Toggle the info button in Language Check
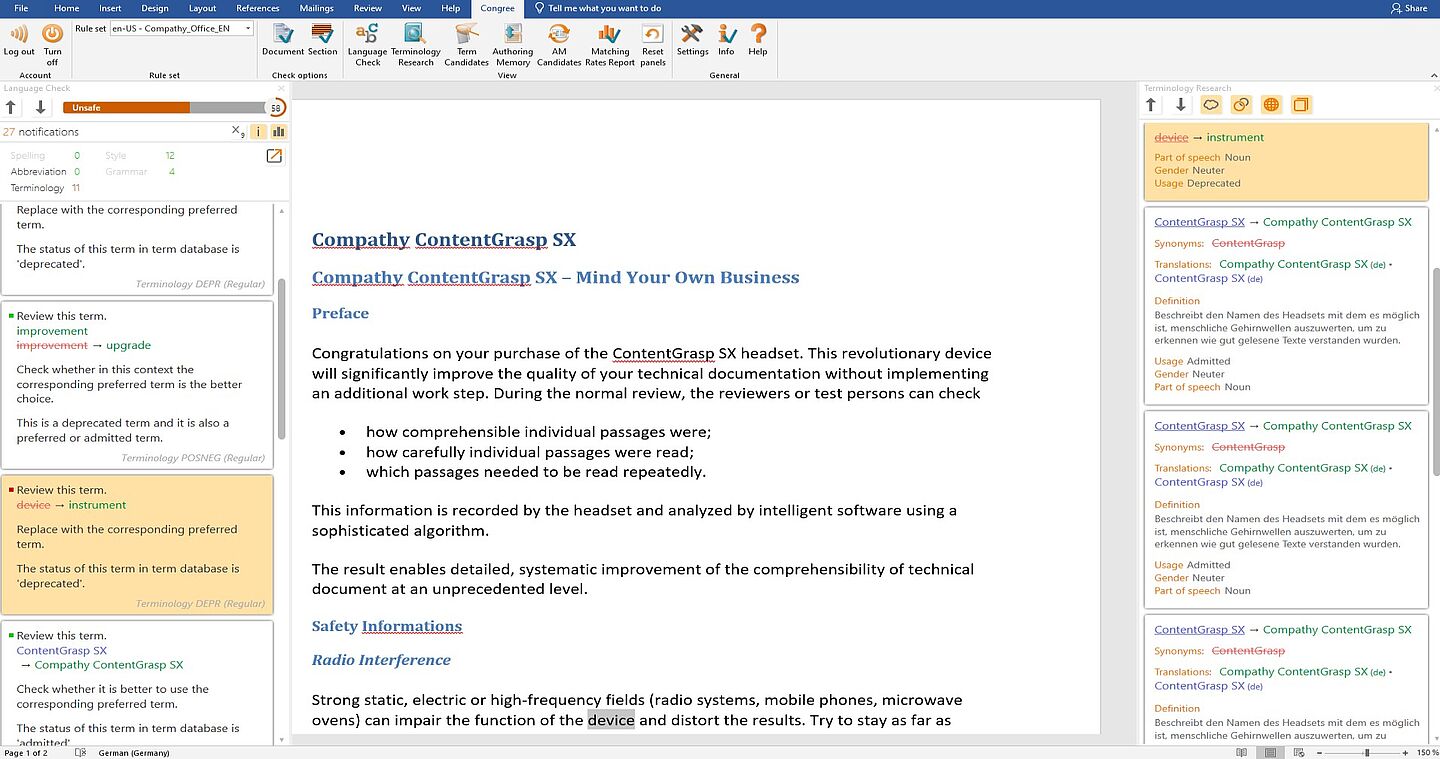This screenshot has height=759, width=1440. tap(258, 131)
